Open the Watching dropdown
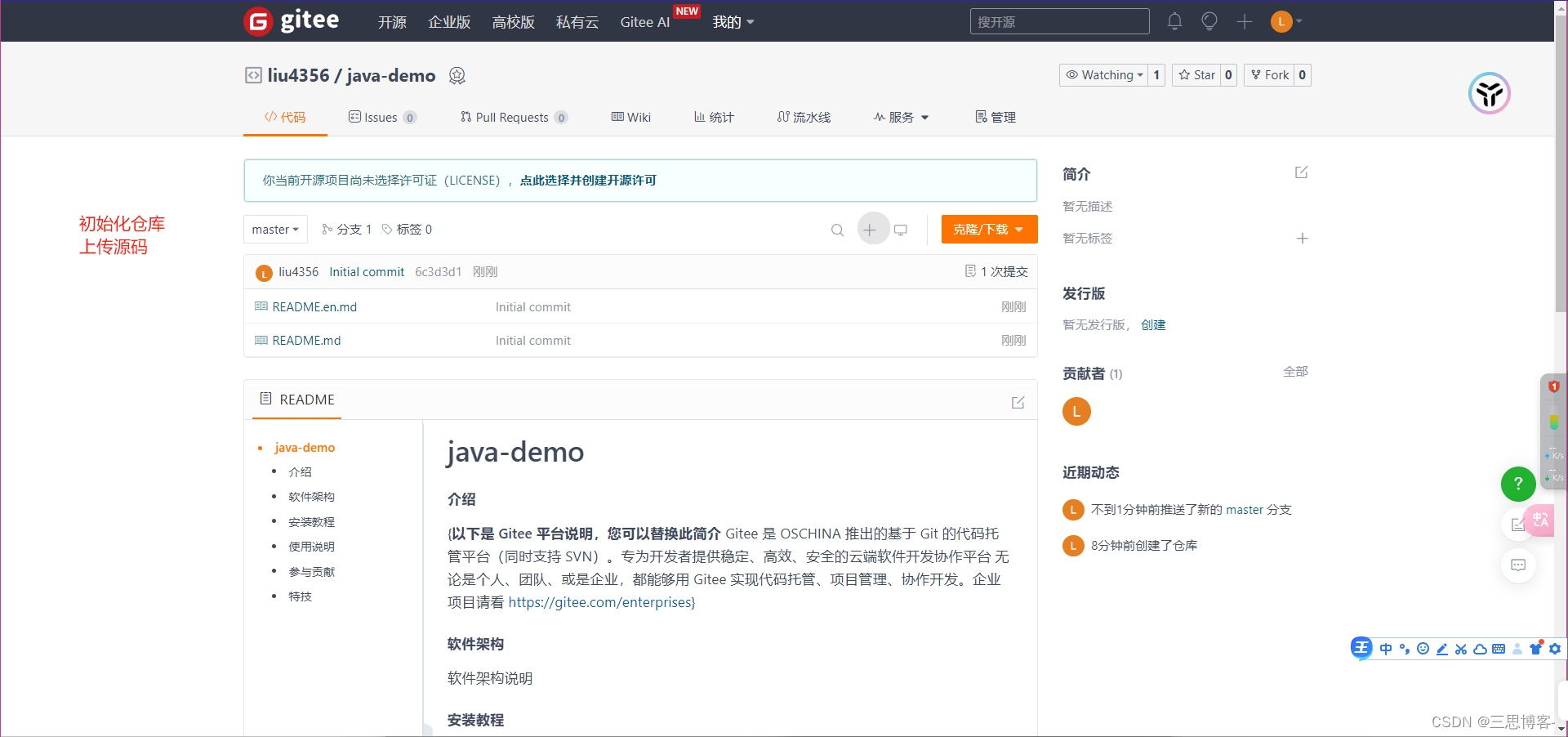This screenshot has width=1568, height=737. pos(1103,75)
